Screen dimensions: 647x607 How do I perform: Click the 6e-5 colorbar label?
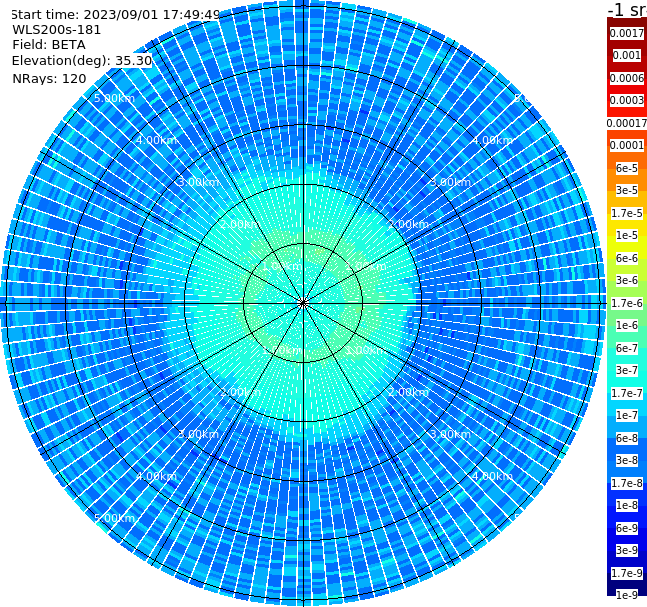627,168
